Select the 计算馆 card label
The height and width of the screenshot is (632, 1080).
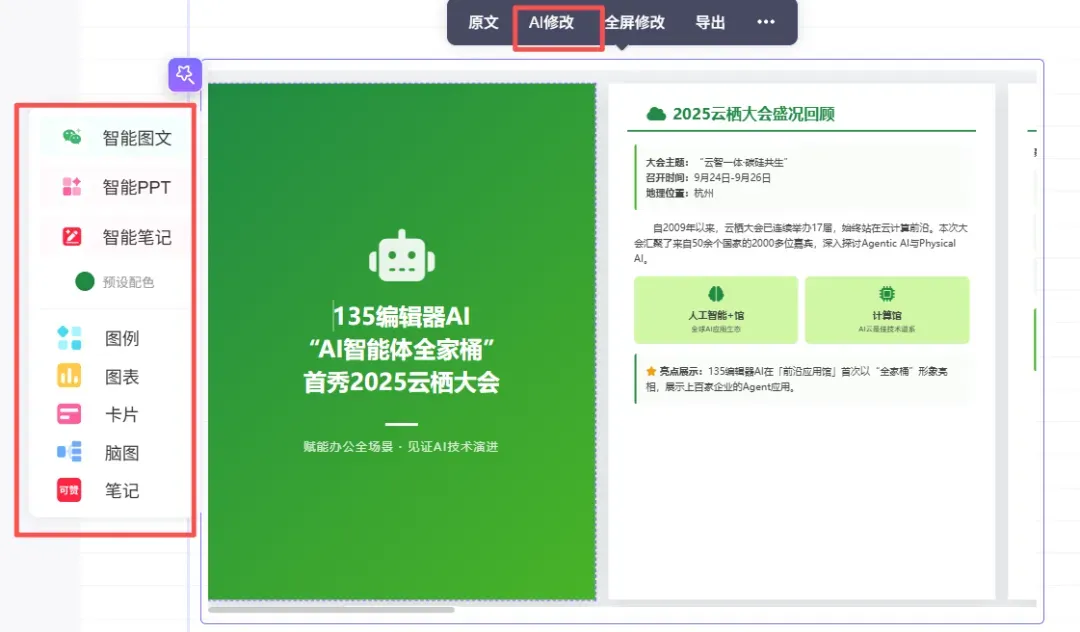point(887,315)
